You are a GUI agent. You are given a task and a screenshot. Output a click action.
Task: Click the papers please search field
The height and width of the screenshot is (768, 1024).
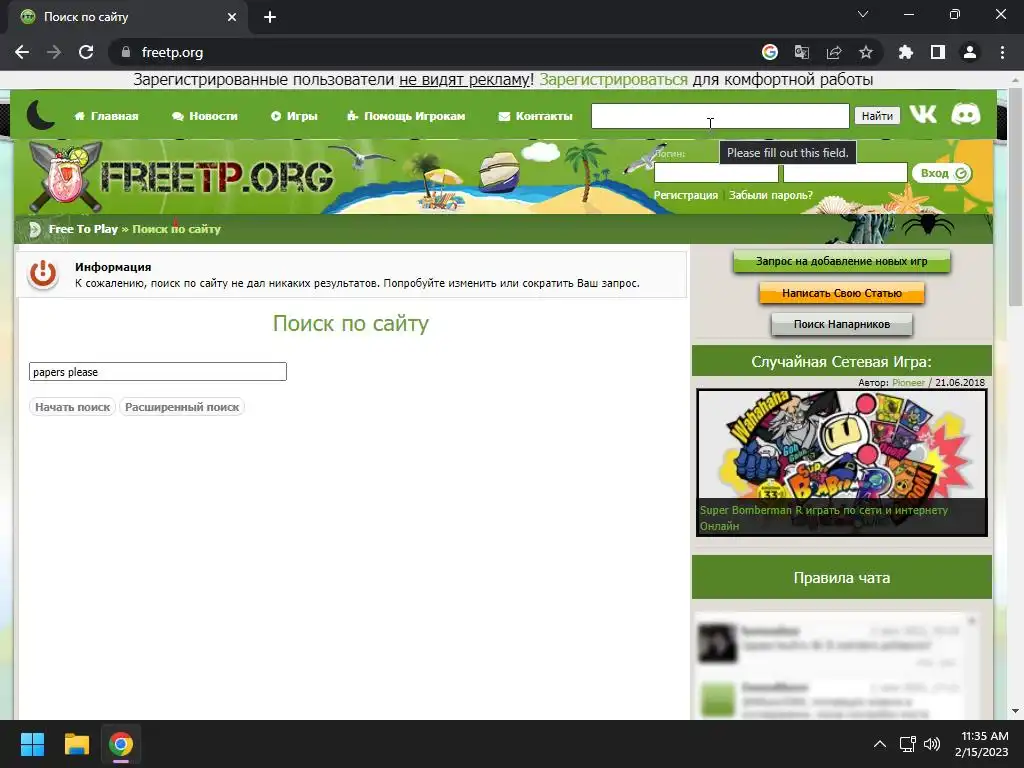pos(158,372)
